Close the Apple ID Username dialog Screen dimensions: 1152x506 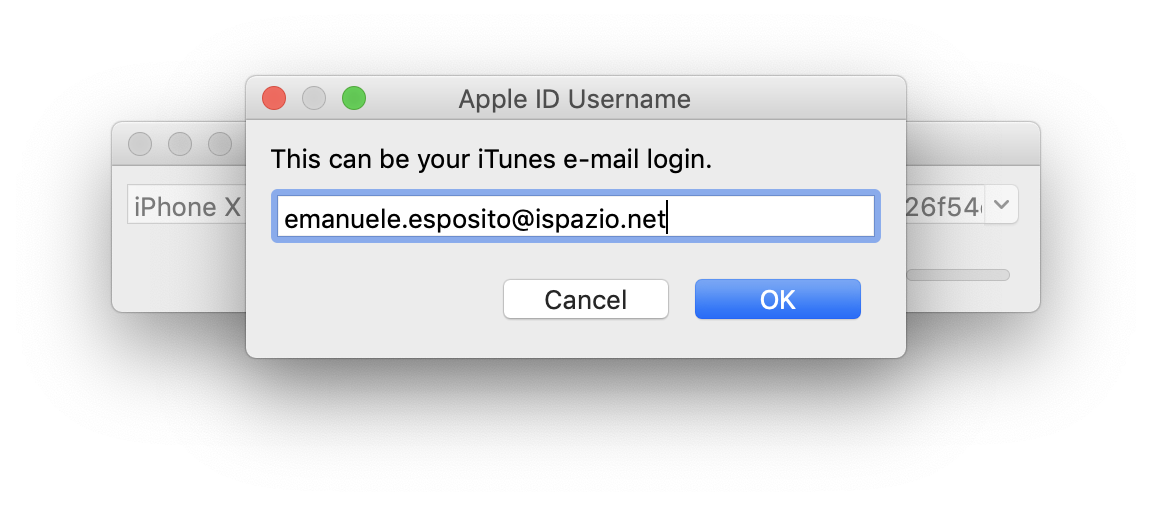coord(274,98)
